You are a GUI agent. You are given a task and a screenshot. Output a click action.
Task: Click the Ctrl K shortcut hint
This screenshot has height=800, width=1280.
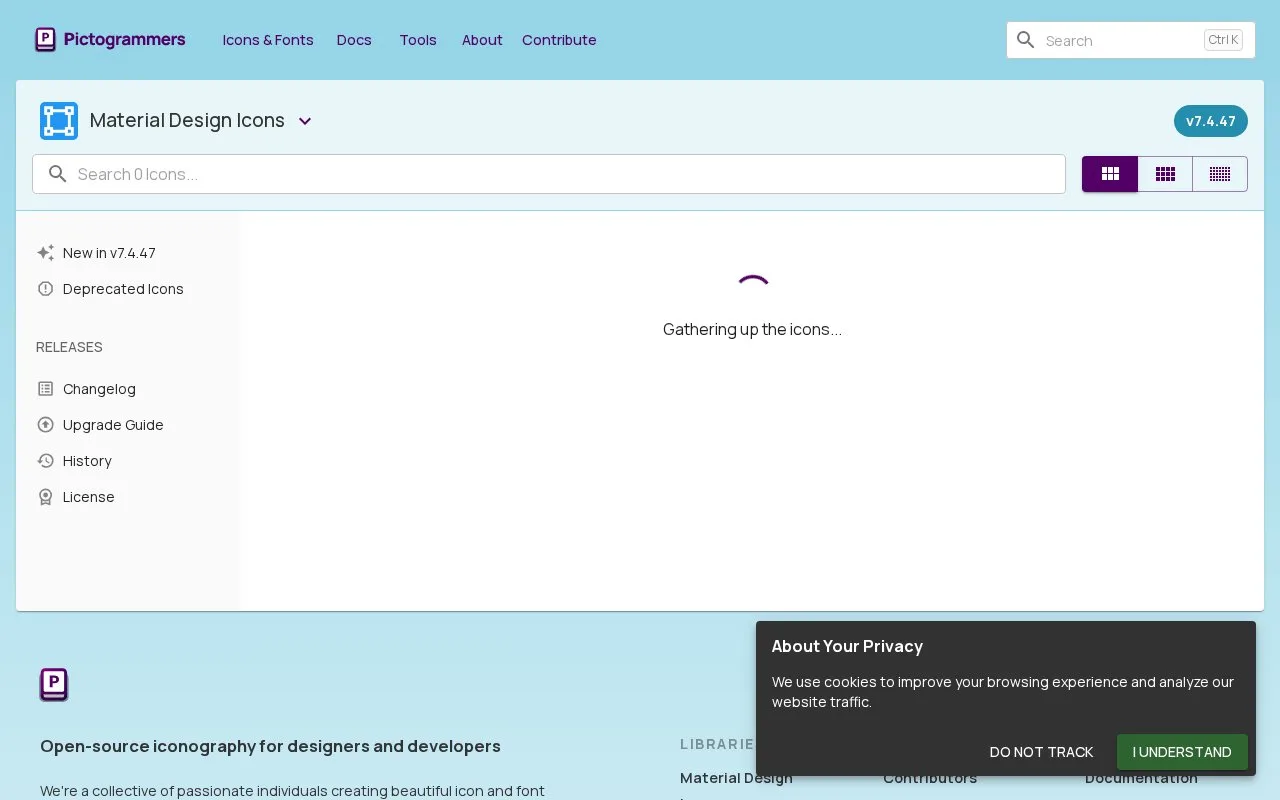[x=1223, y=40]
